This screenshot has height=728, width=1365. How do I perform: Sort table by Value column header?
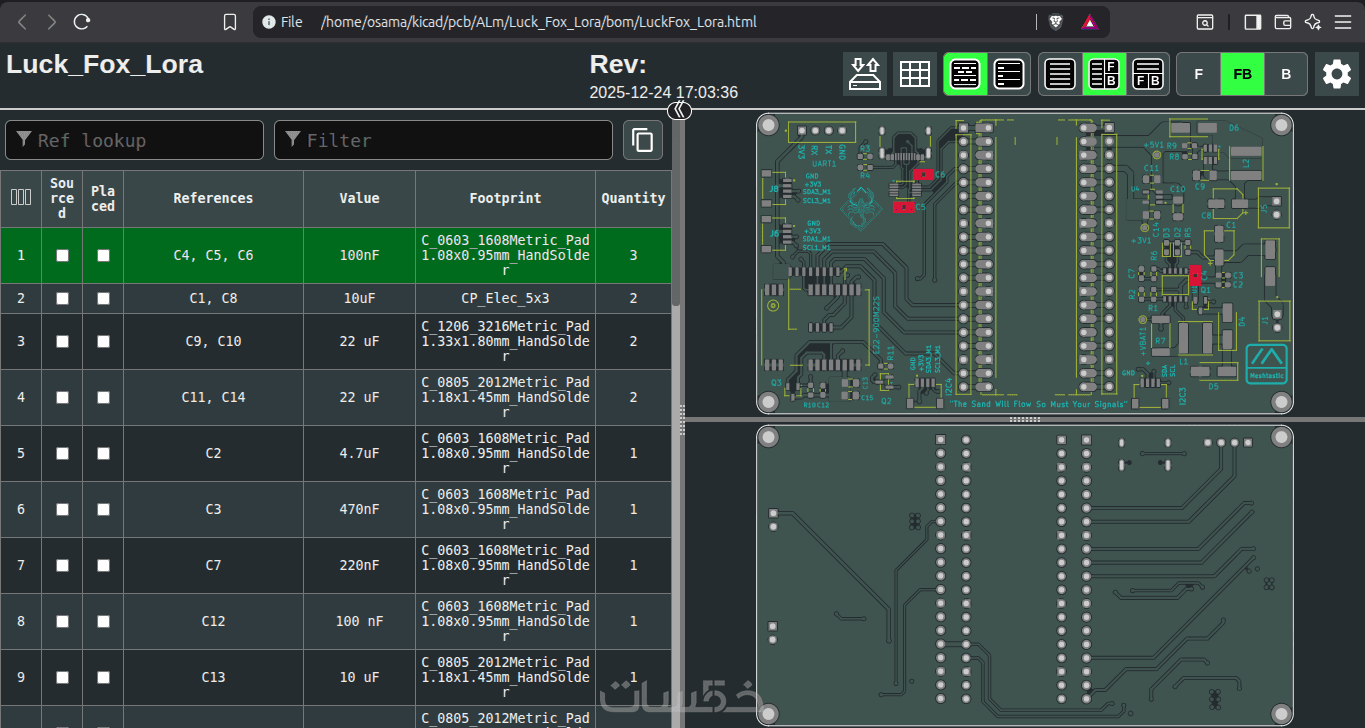tap(359, 198)
